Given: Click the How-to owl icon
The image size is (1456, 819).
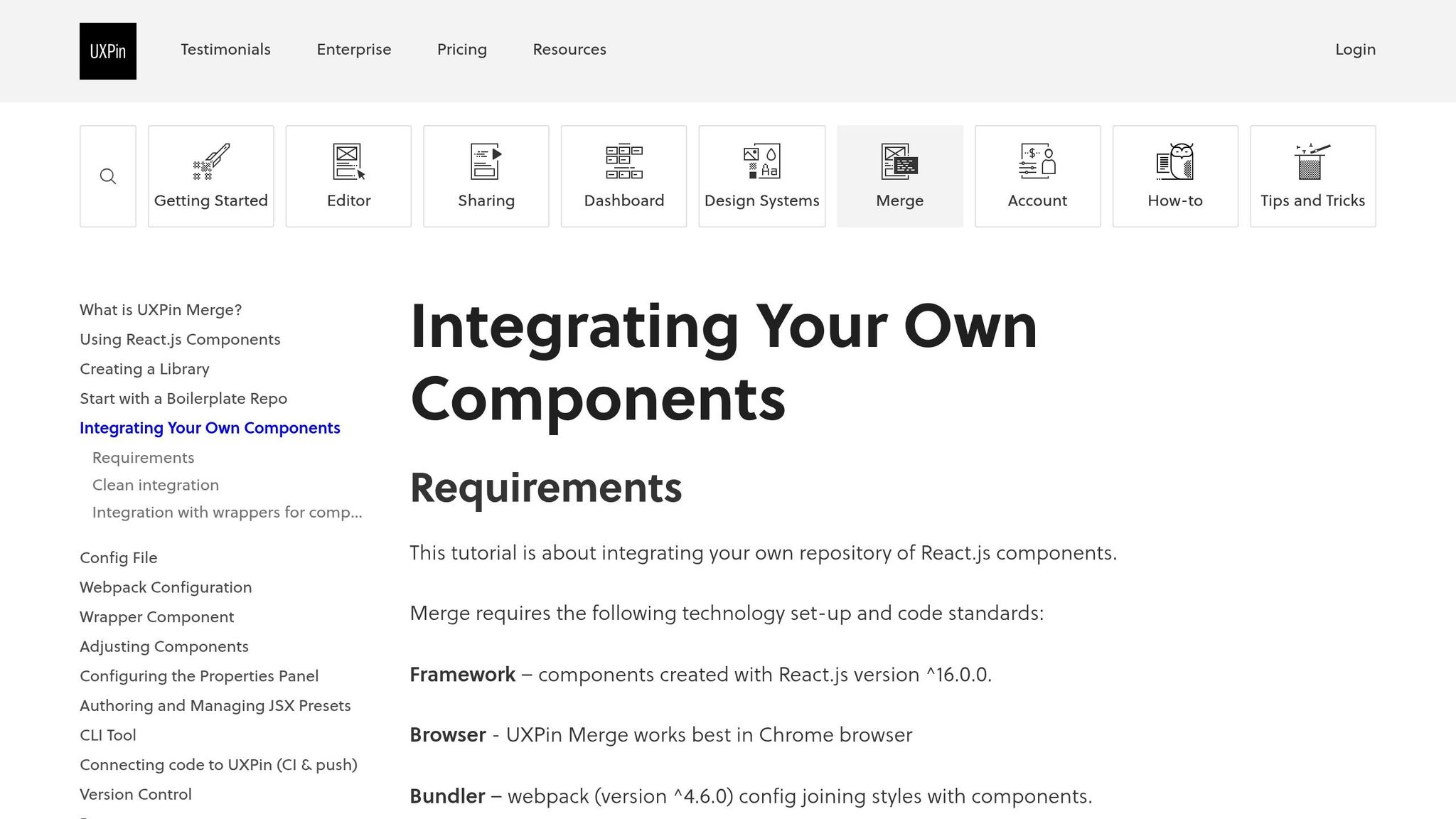Looking at the screenshot, I should coord(1175,161).
